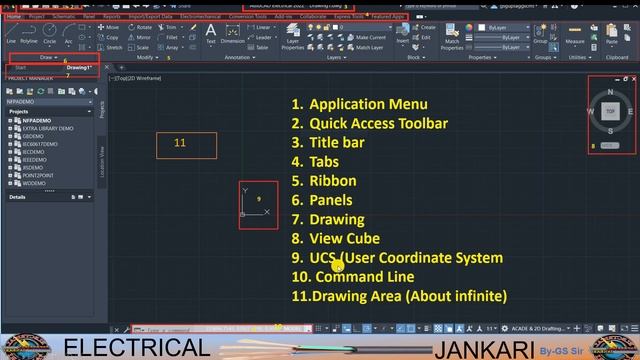Select the Arc tool

coord(68,33)
